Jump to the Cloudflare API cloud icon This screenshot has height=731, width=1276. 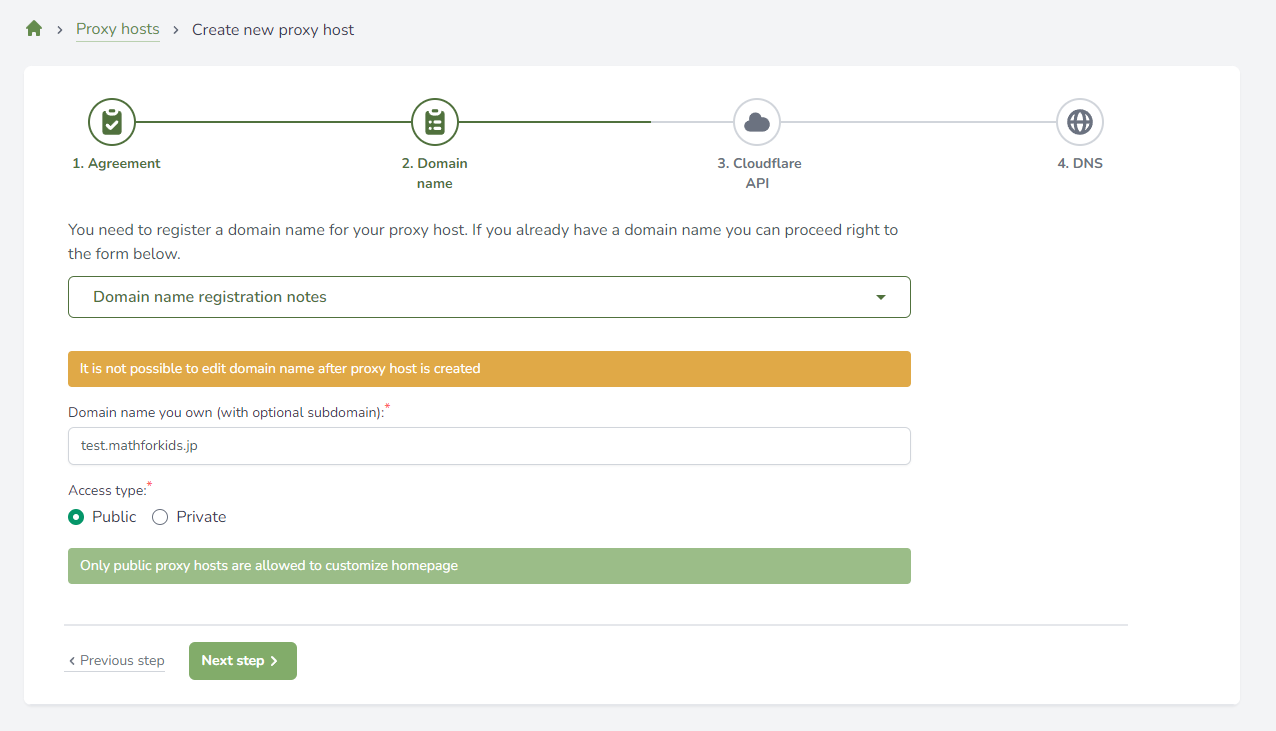click(x=757, y=122)
